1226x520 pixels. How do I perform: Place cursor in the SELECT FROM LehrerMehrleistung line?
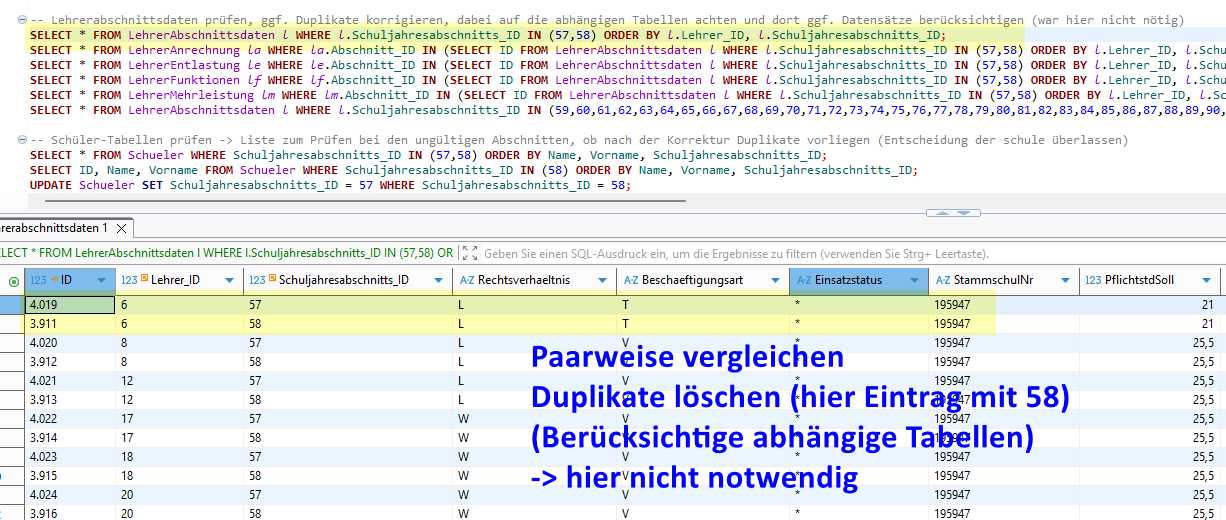click(627, 95)
